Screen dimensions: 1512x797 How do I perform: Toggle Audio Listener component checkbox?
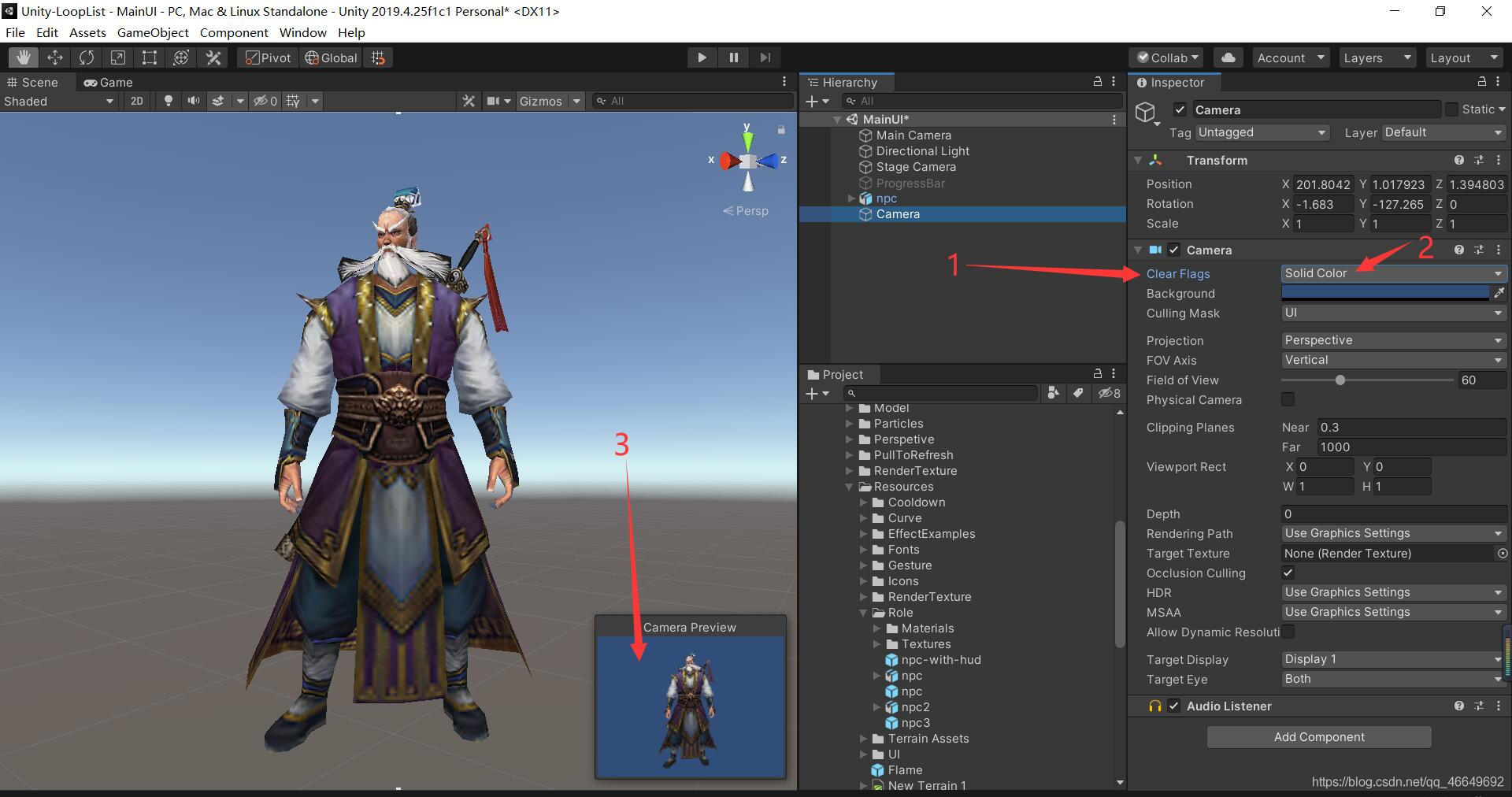coord(1174,706)
